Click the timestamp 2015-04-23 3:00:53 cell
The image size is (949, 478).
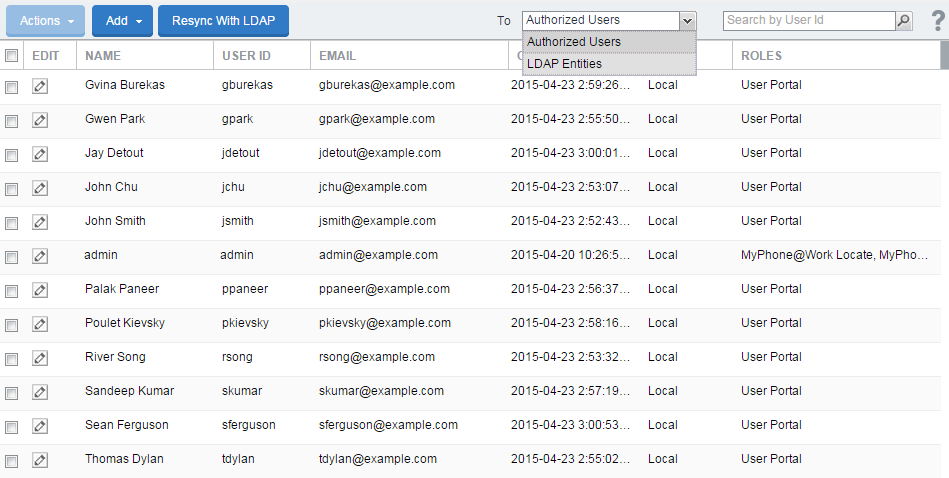point(570,425)
